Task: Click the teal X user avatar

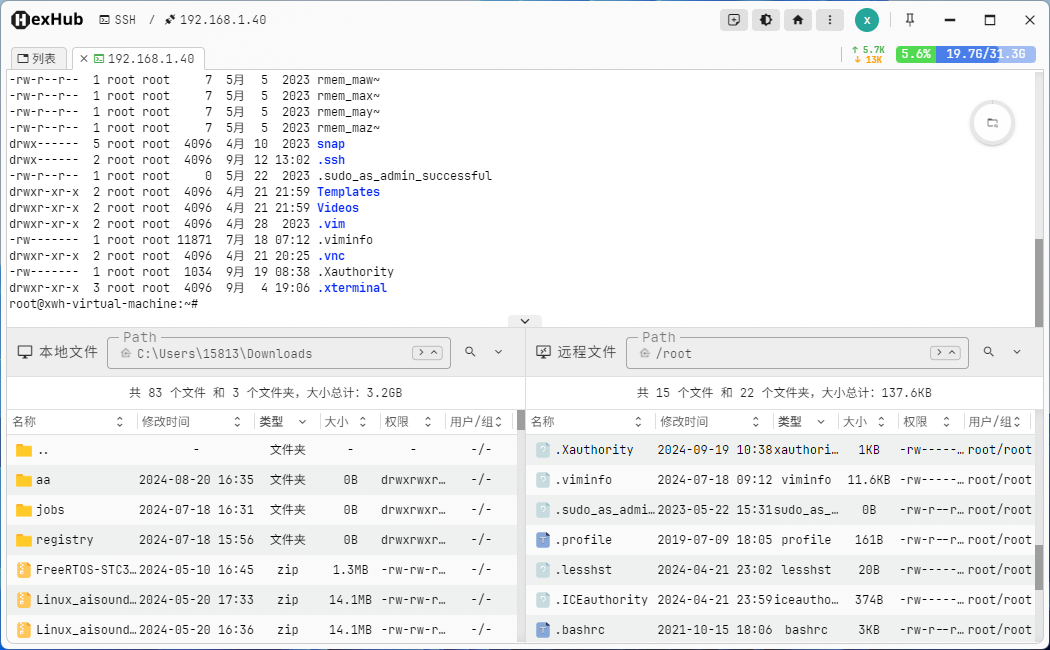Action: coord(866,19)
